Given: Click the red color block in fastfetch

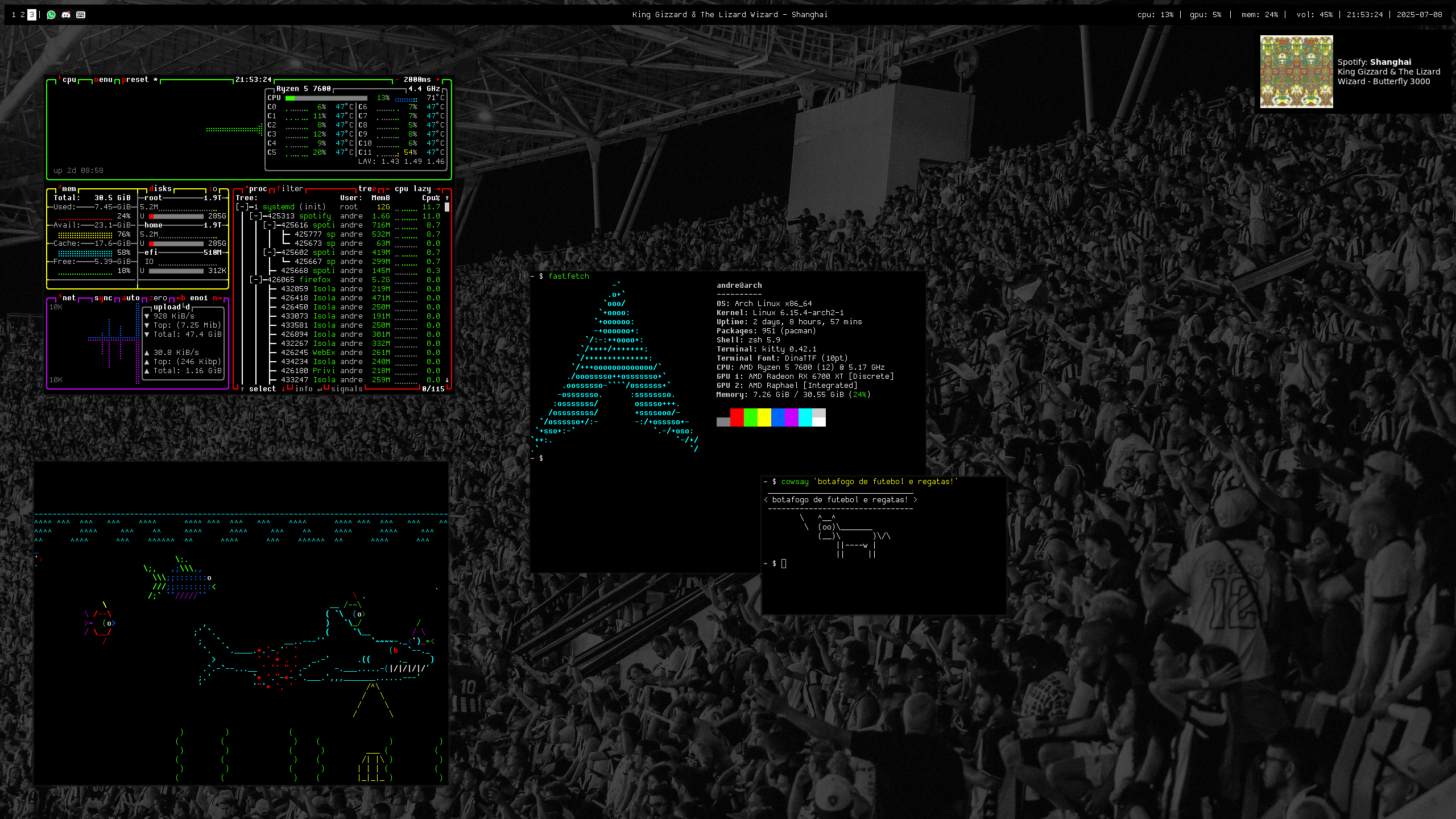Looking at the screenshot, I should (737, 417).
